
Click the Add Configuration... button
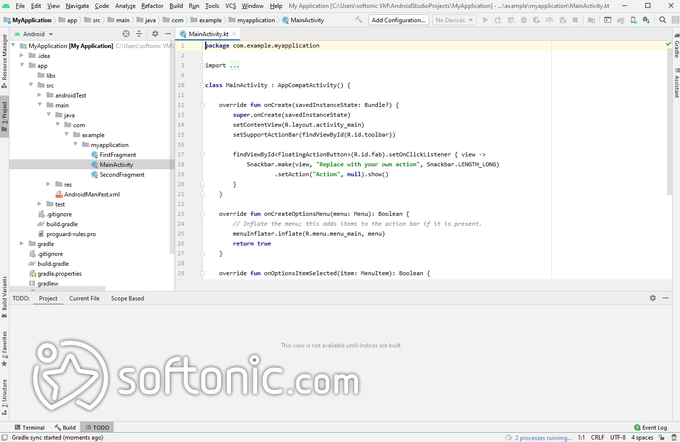click(399, 20)
